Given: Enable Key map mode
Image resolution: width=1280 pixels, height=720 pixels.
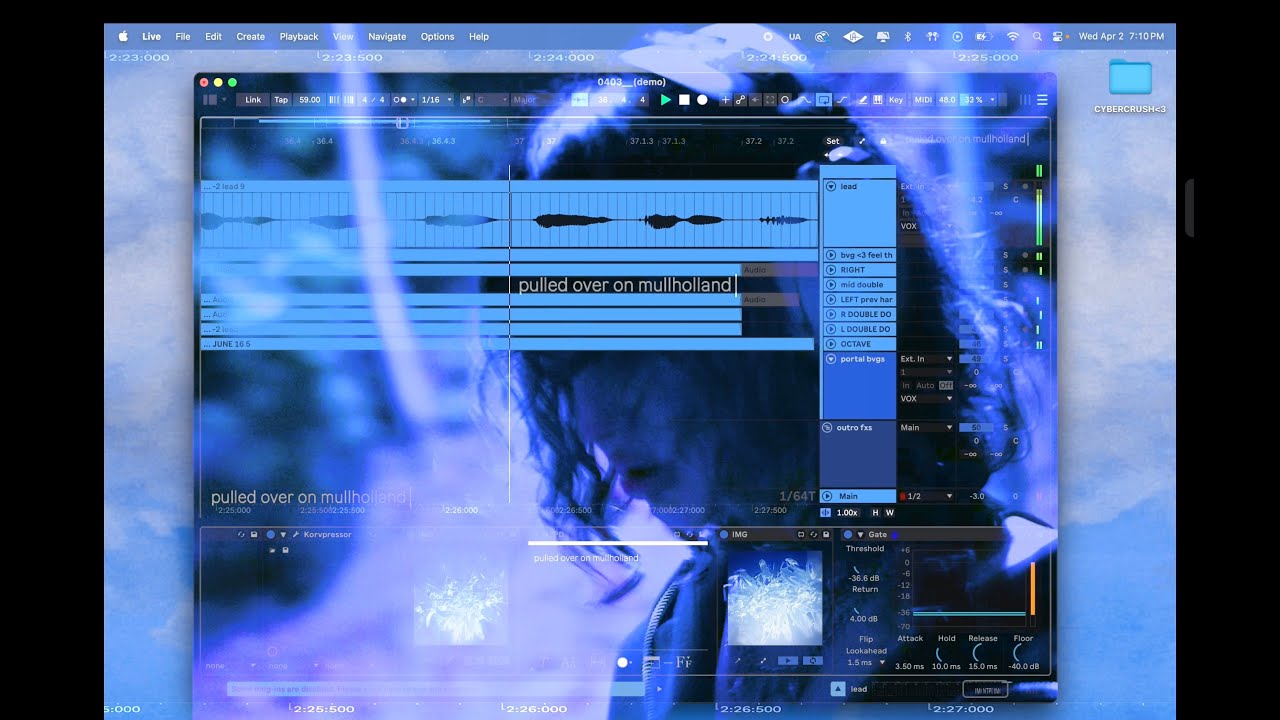Looking at the screenshot, I should 896,100.
